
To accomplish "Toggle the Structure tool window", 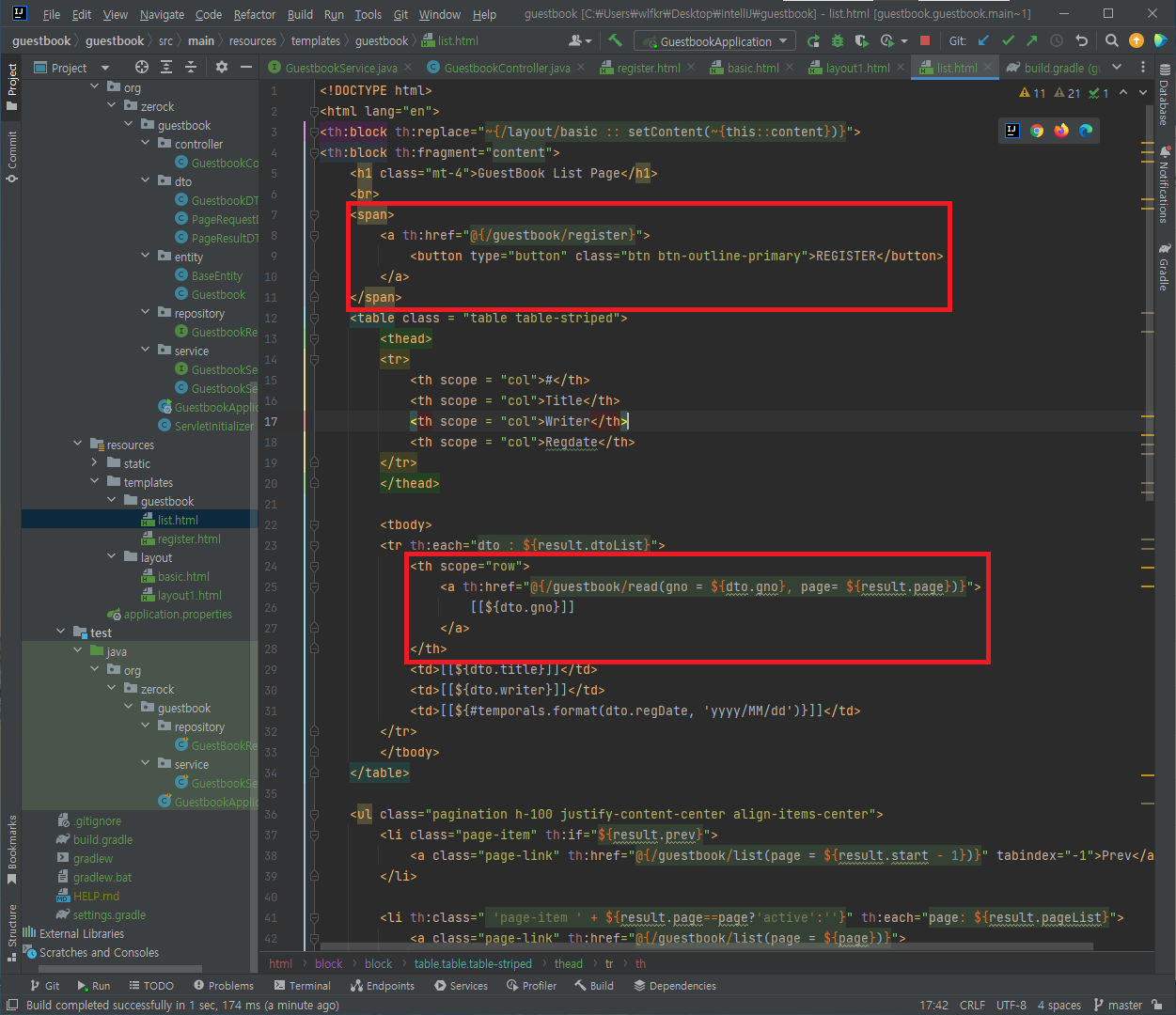I will (x=11, y=932).
